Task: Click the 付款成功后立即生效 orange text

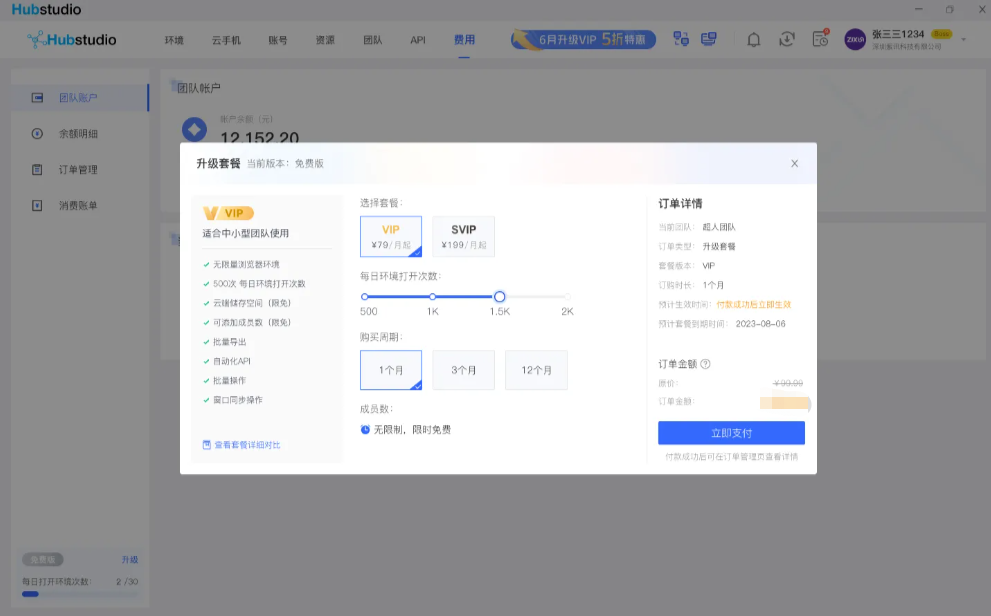Action: (x=753, y=305)
